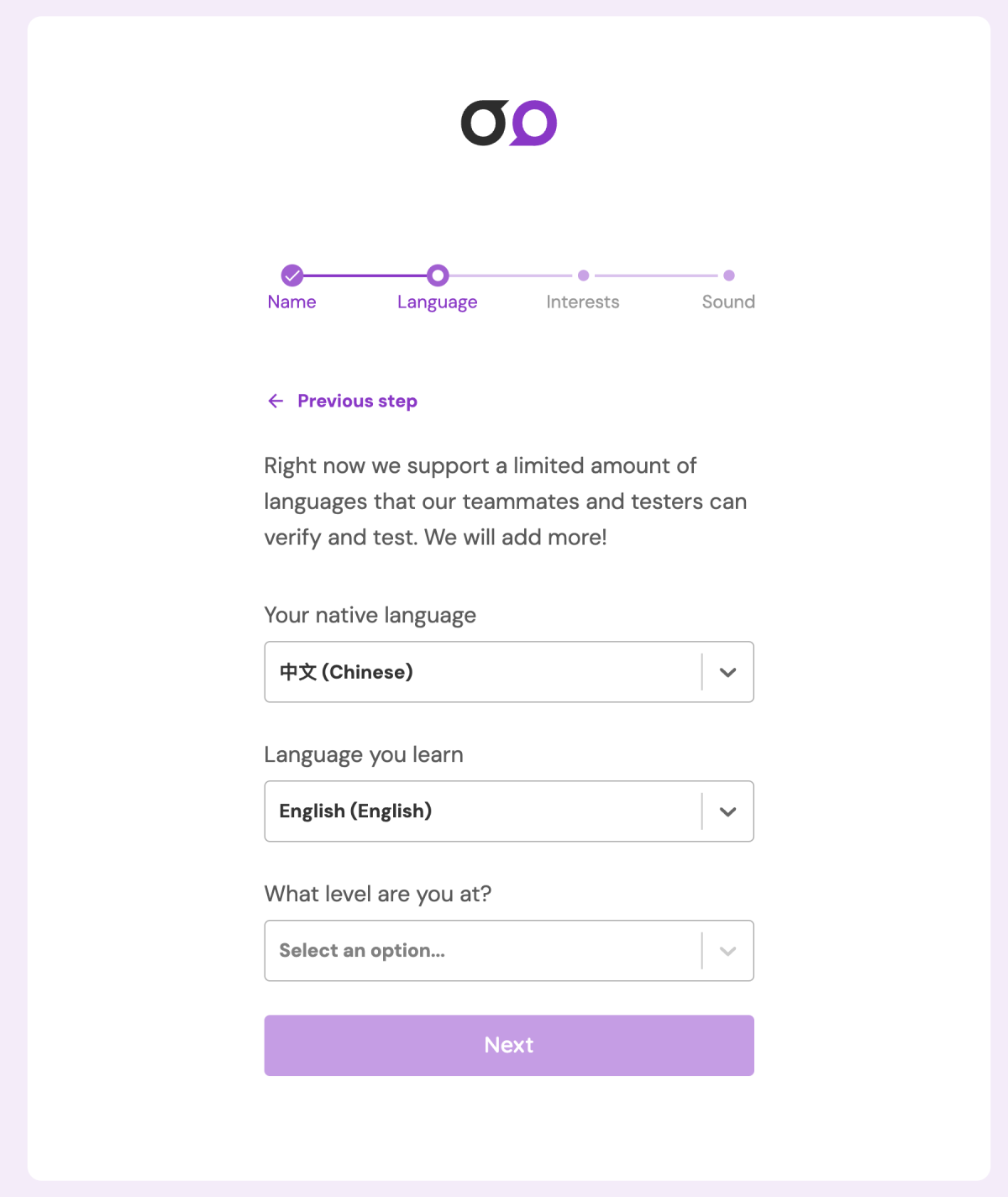
Task: Select the Name step label
Action: point(292,302)
